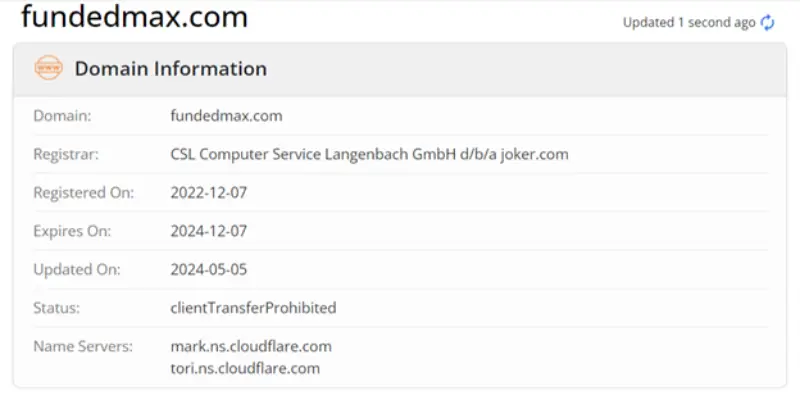The width and height of the screenshot is (800, 400).
Task: Select the updated date 2024-05-05
Action: pos(208,269)
